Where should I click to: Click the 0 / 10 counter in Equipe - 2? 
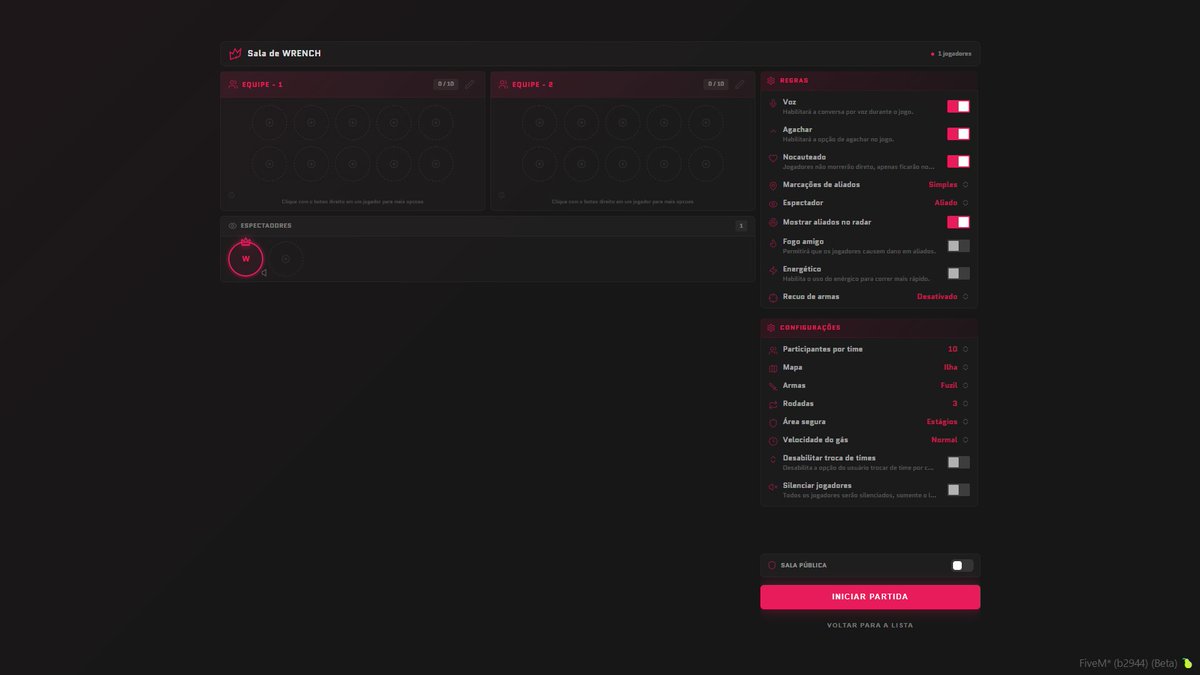(x=716, y=84)
